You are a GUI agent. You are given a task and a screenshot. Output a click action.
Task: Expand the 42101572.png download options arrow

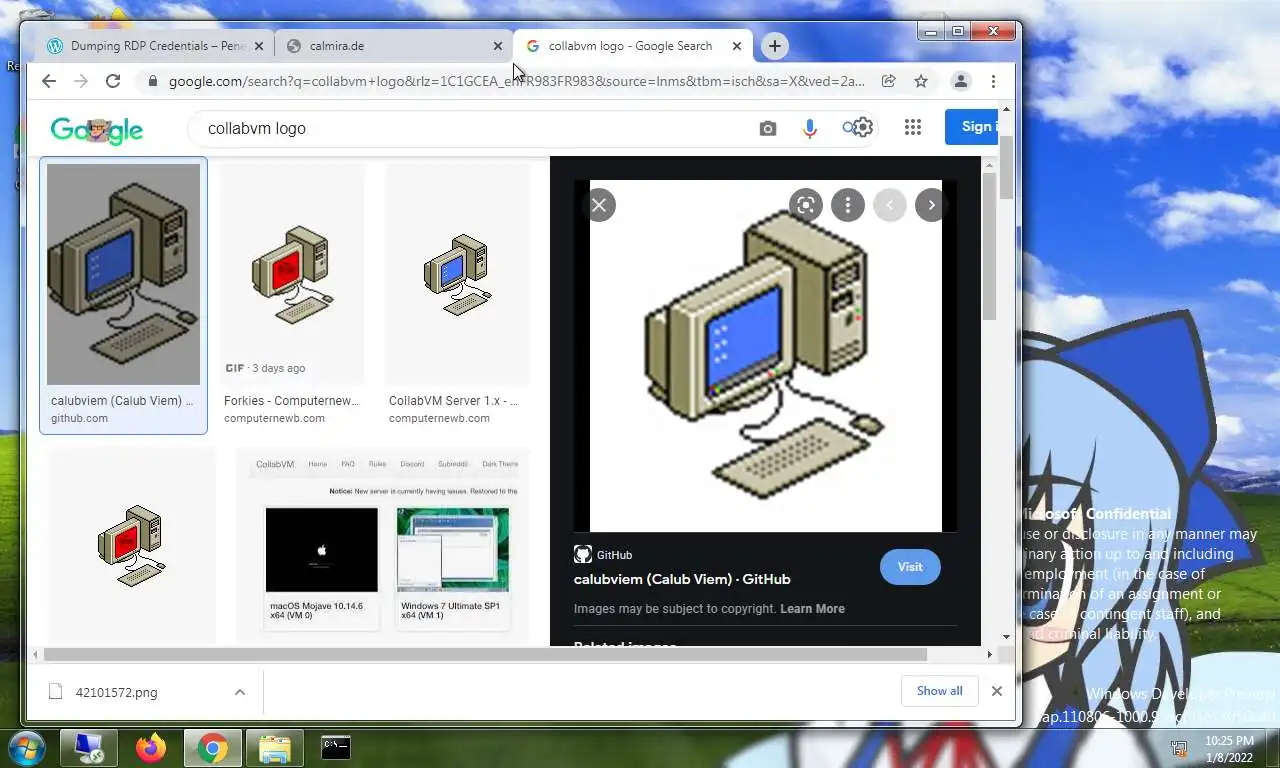[x=240, y=692]
